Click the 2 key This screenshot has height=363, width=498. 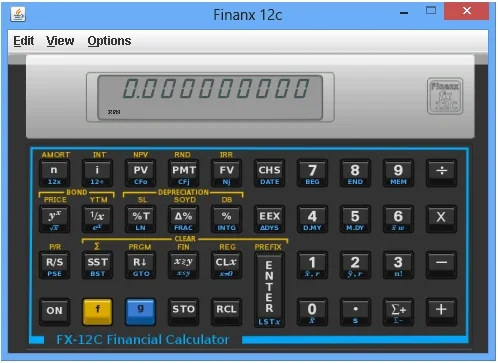tap(355, 265)
